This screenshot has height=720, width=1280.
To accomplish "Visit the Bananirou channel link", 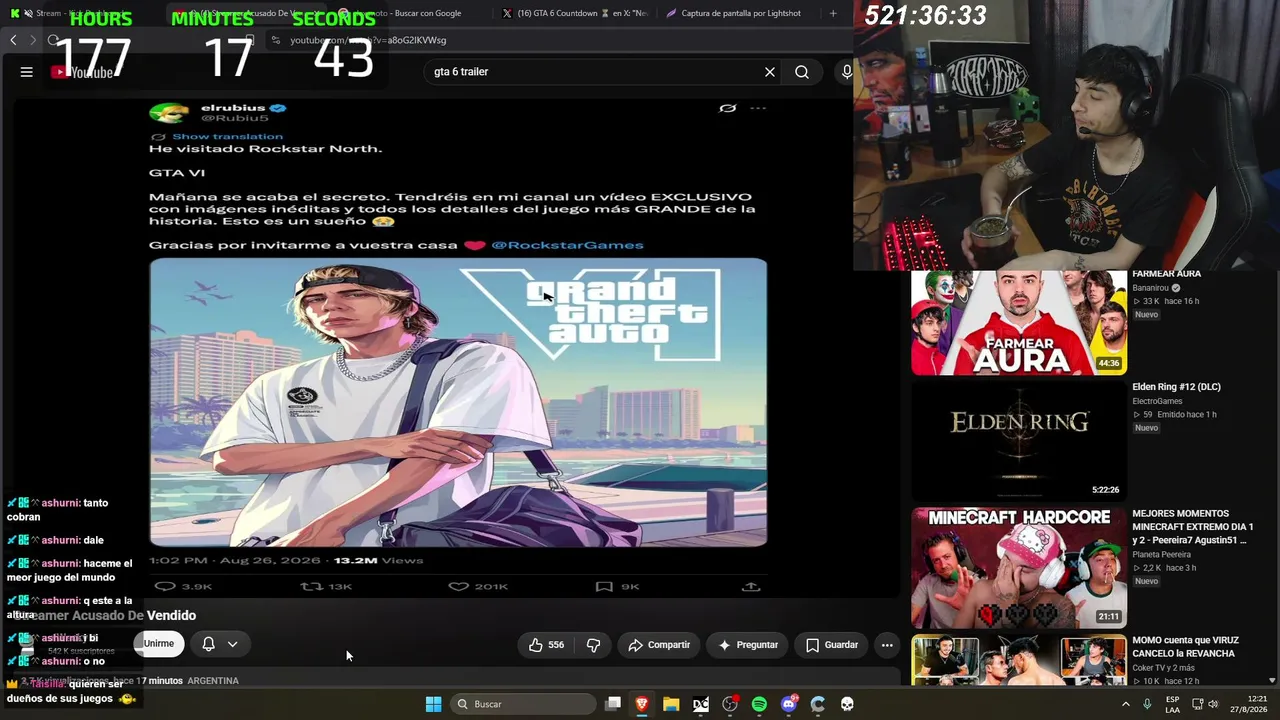I will coord(1151,288).
